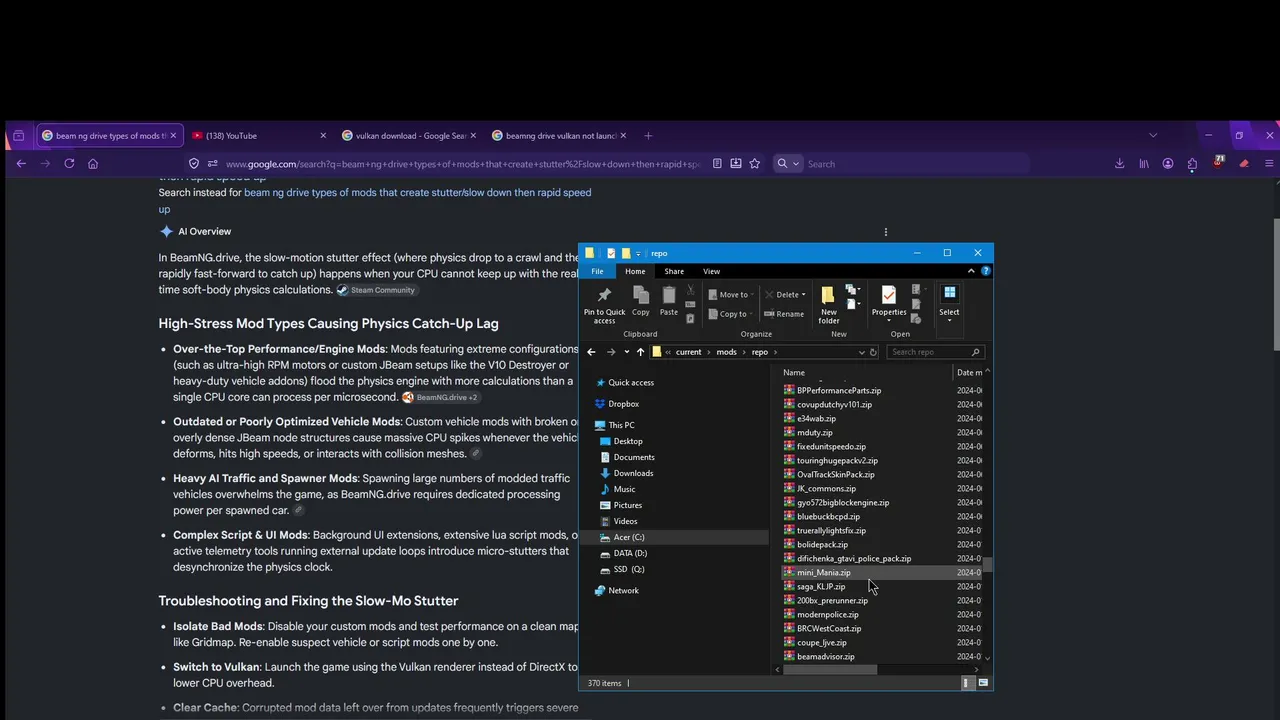Image resolution: width=1280 pixels, height=720 pixels.
Task: Open AI Overview more options menu
Action: (885, 232)
